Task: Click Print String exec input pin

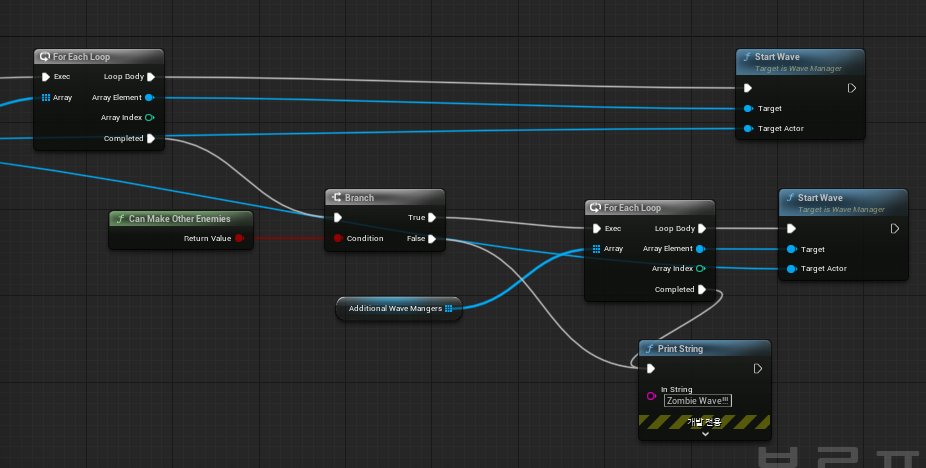Action: click(x=651, y=369)
